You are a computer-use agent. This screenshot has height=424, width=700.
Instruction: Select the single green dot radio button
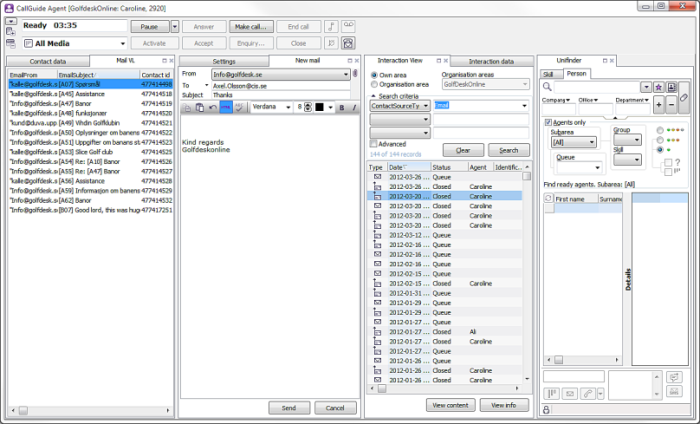coord(660,150)
